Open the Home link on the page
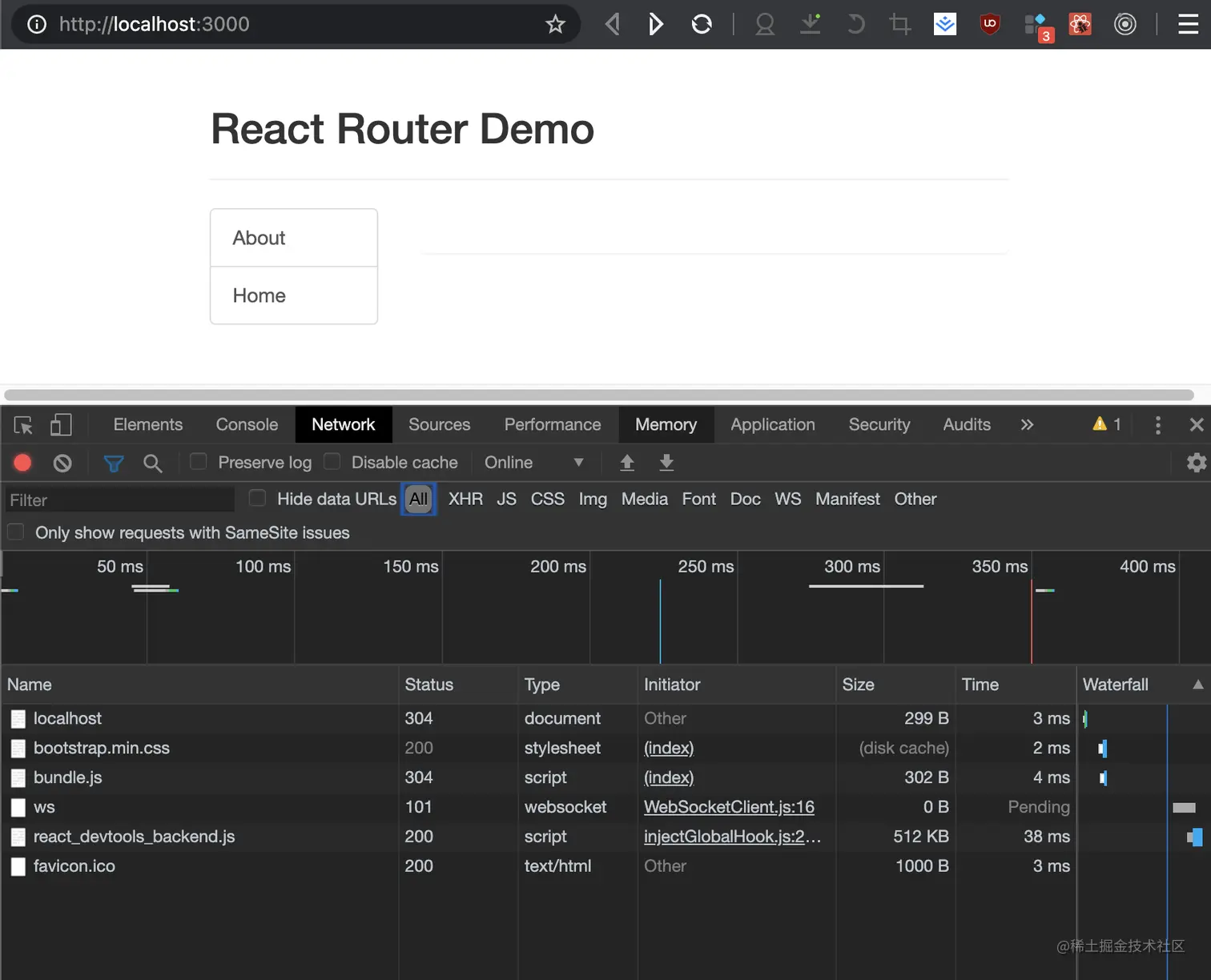Image resolution: width=1211 pixels, height=980 pixels. 294,295
